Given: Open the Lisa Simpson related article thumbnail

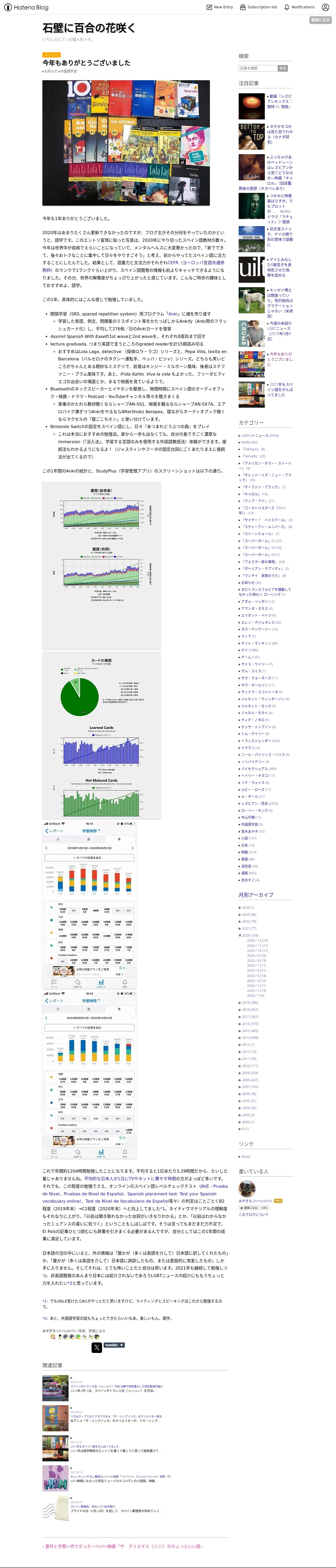Looking at the screenshot, I should click(x=55, y=1418).
